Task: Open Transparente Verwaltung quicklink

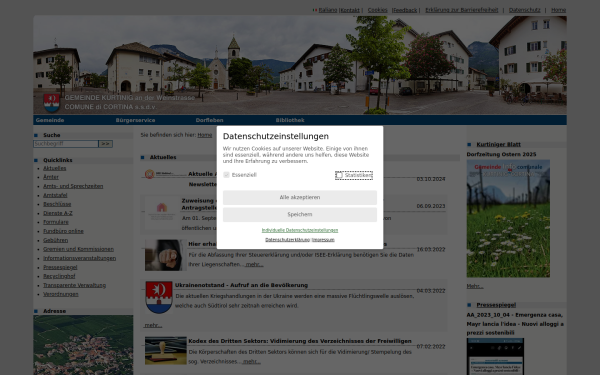Action: pos(75,285)
